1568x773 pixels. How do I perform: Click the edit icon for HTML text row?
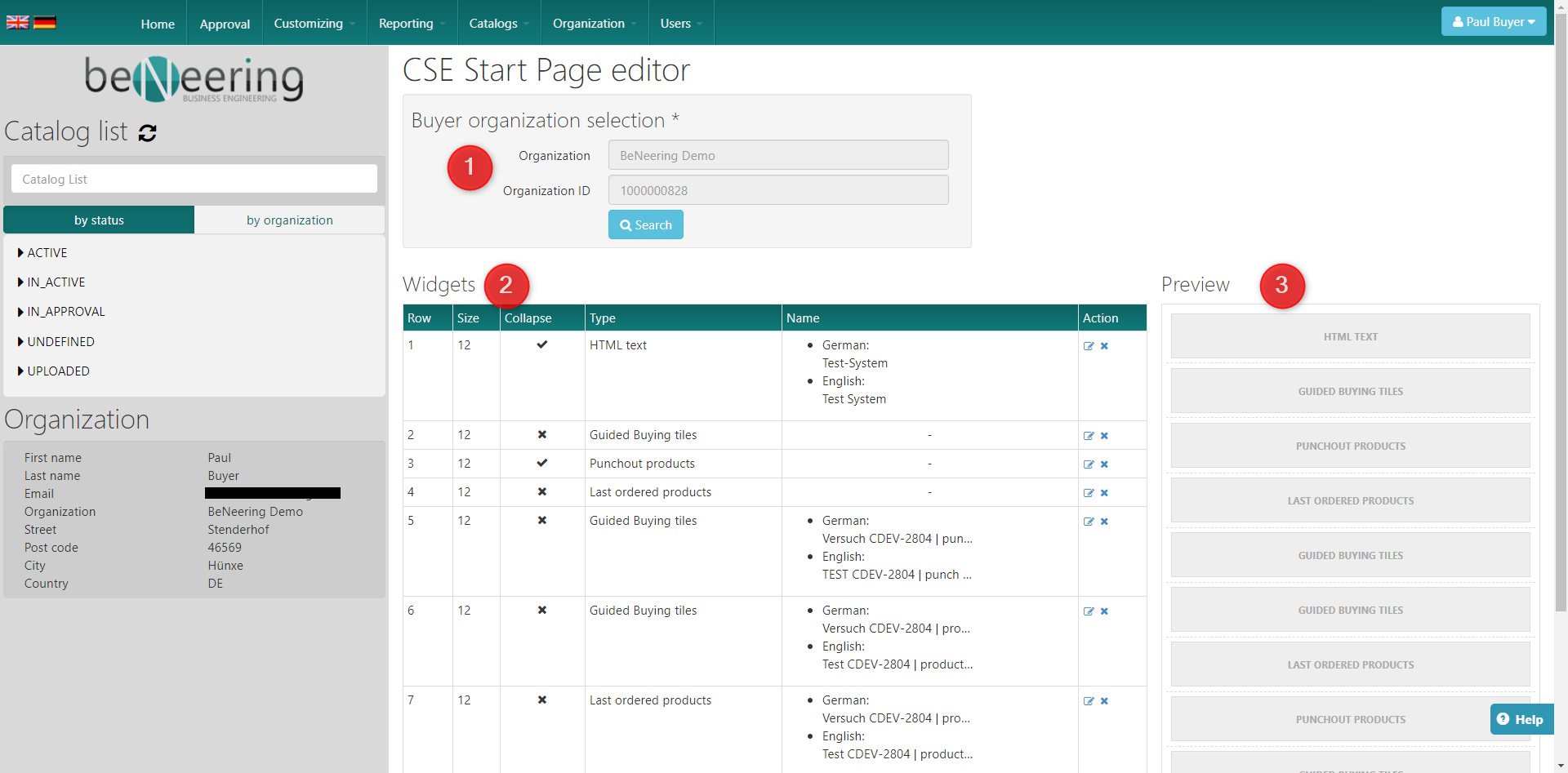click(x=1089, y=346)
